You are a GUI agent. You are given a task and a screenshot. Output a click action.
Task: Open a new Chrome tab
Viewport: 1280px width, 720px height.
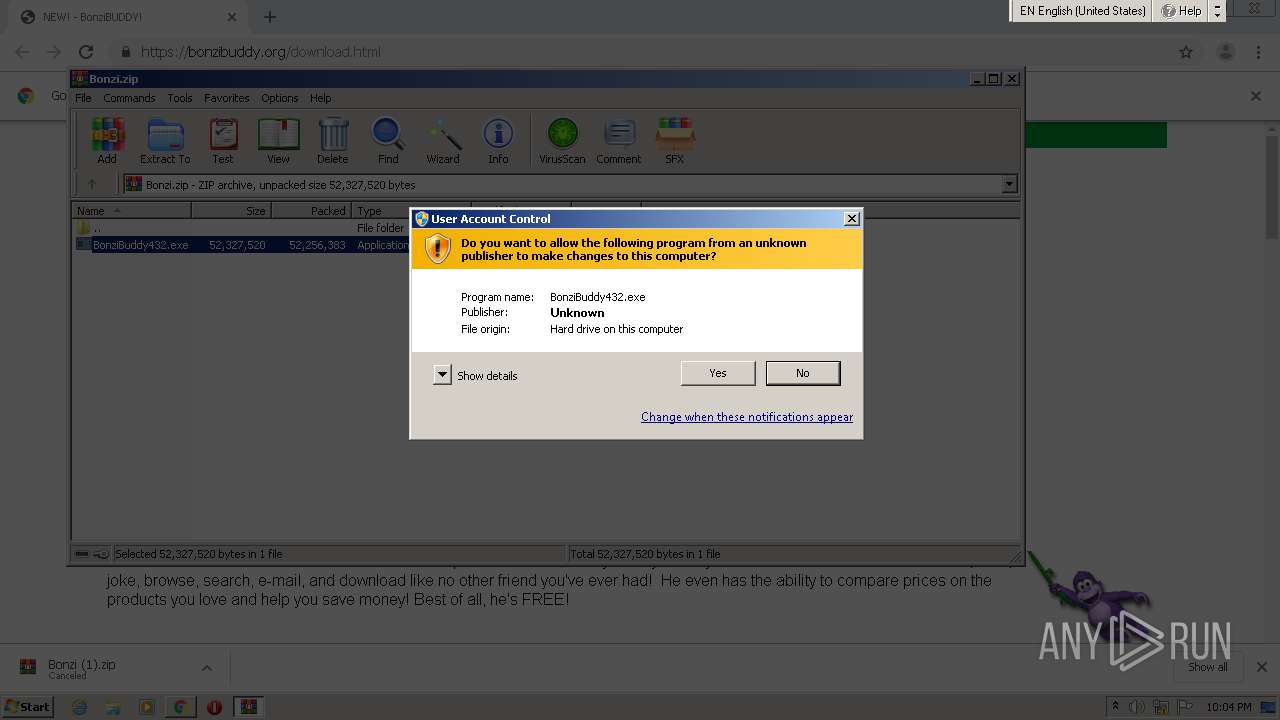coord(270,17)
